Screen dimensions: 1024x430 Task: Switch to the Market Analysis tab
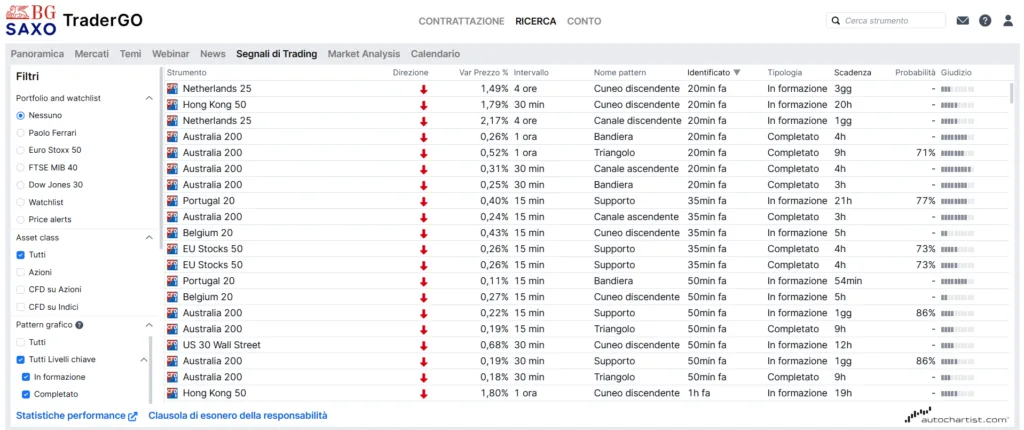click(x=364, y=54)
